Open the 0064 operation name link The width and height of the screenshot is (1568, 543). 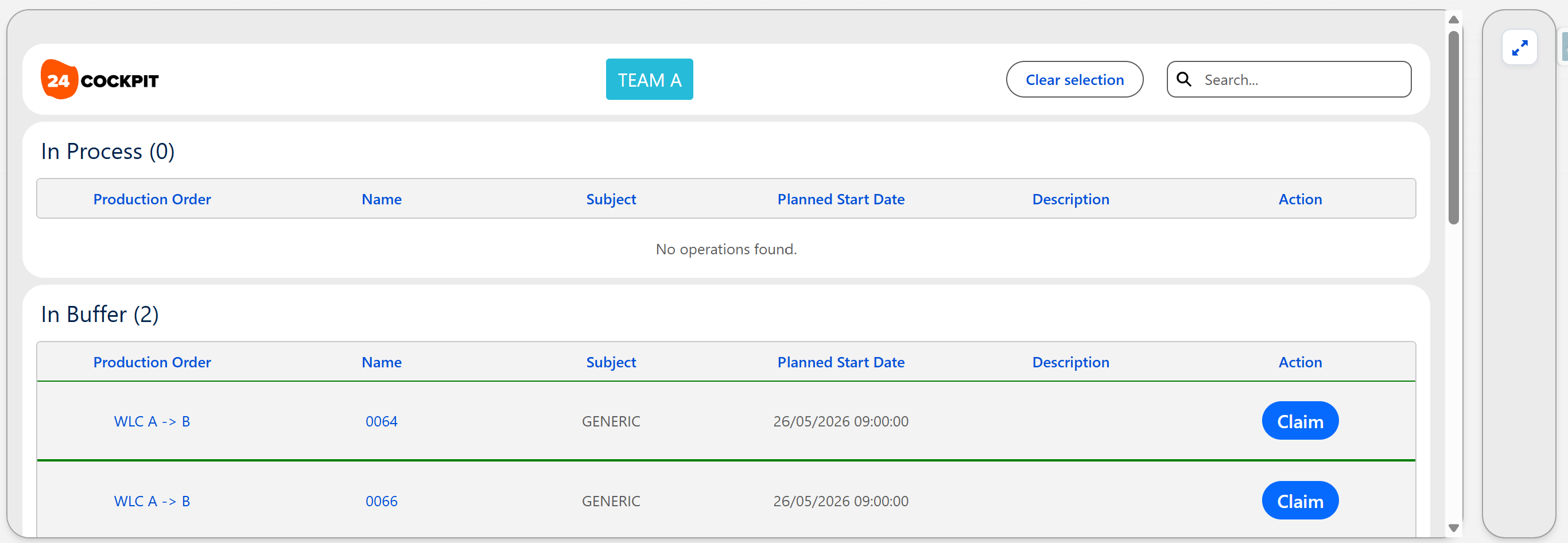pyautogui.click(x=382, y=421)
